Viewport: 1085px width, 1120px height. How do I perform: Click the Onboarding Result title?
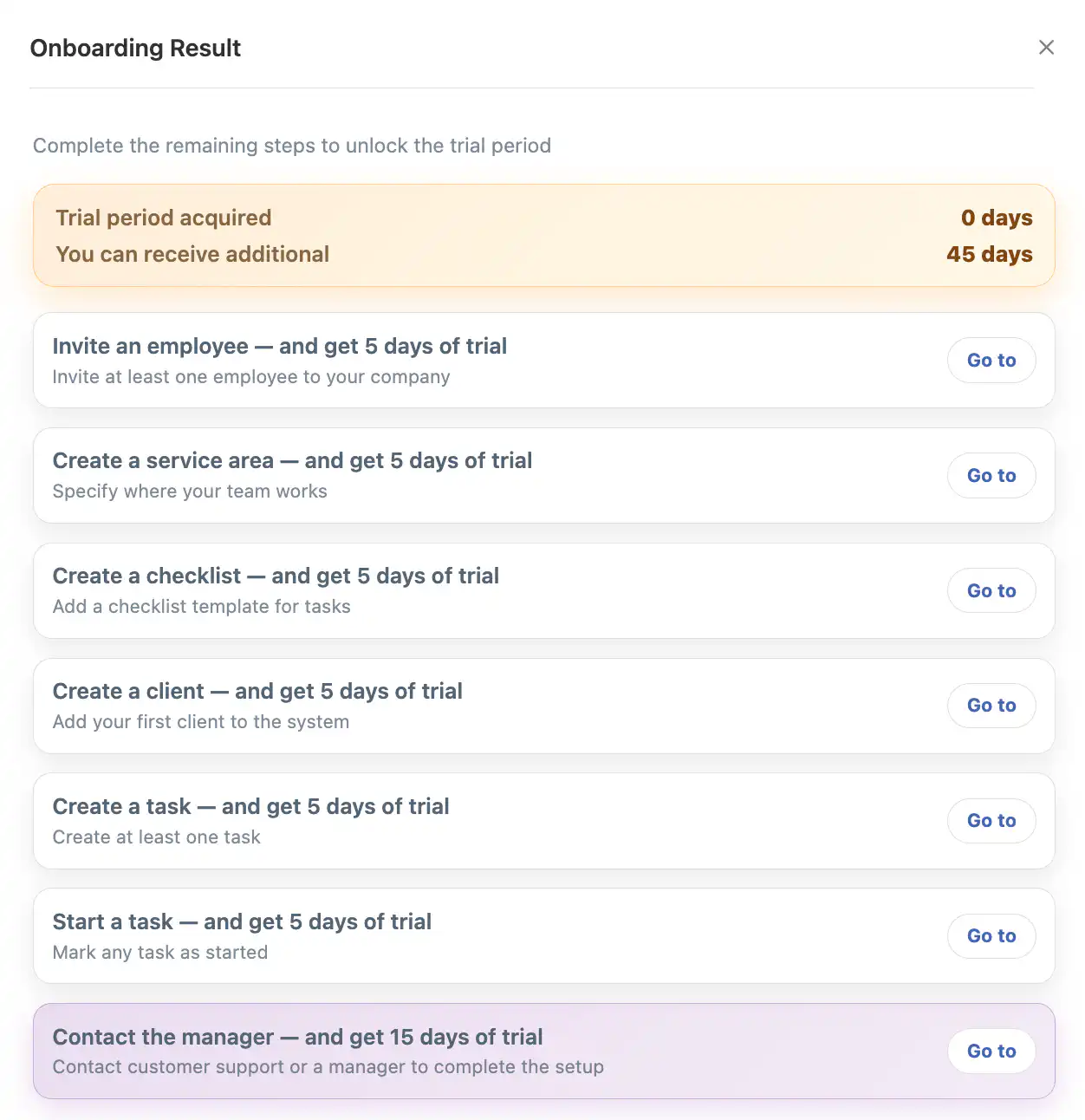click(135, 48)
